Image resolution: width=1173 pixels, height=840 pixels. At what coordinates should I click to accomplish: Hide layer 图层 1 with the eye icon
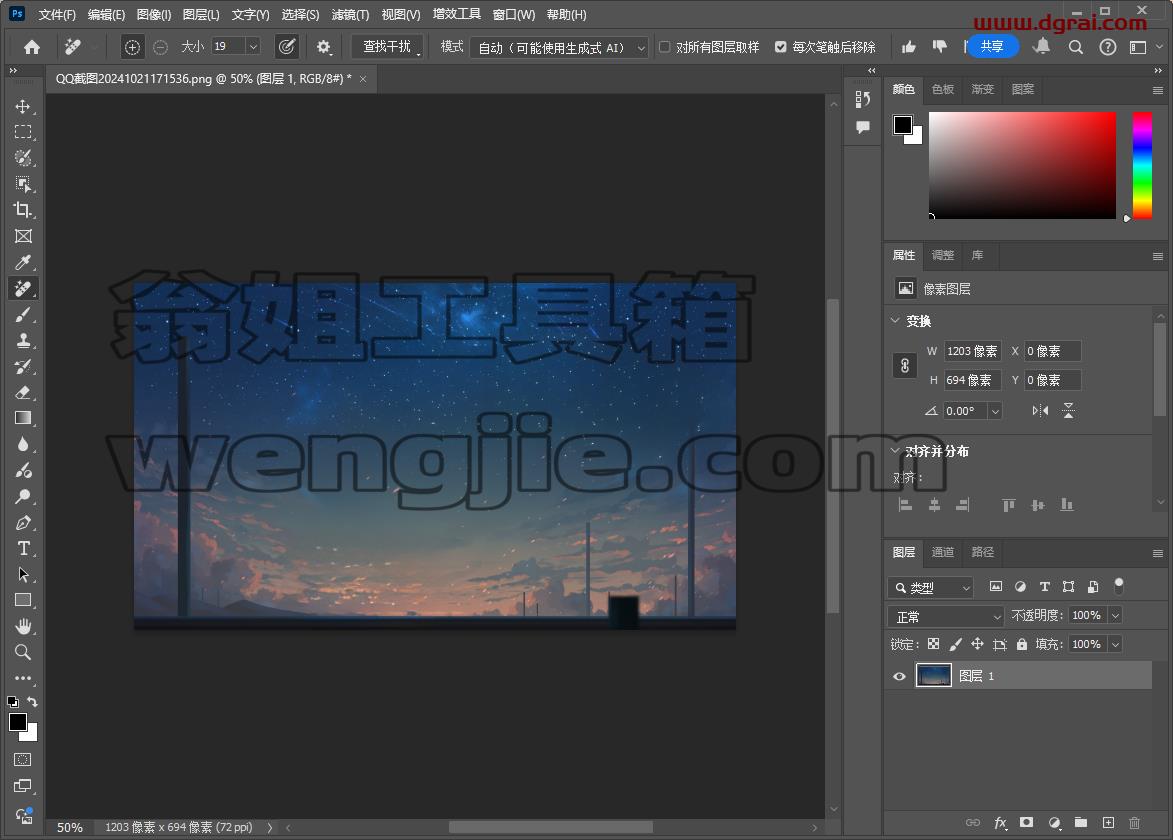pyautogui.click(x=899, y=676)
